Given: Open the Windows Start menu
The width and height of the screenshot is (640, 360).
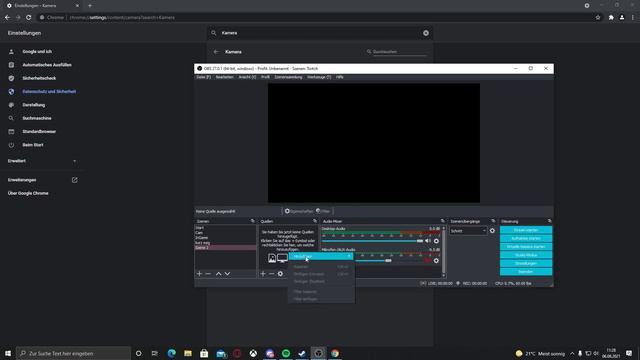Looking at the screenshot, I should point(8,353).
